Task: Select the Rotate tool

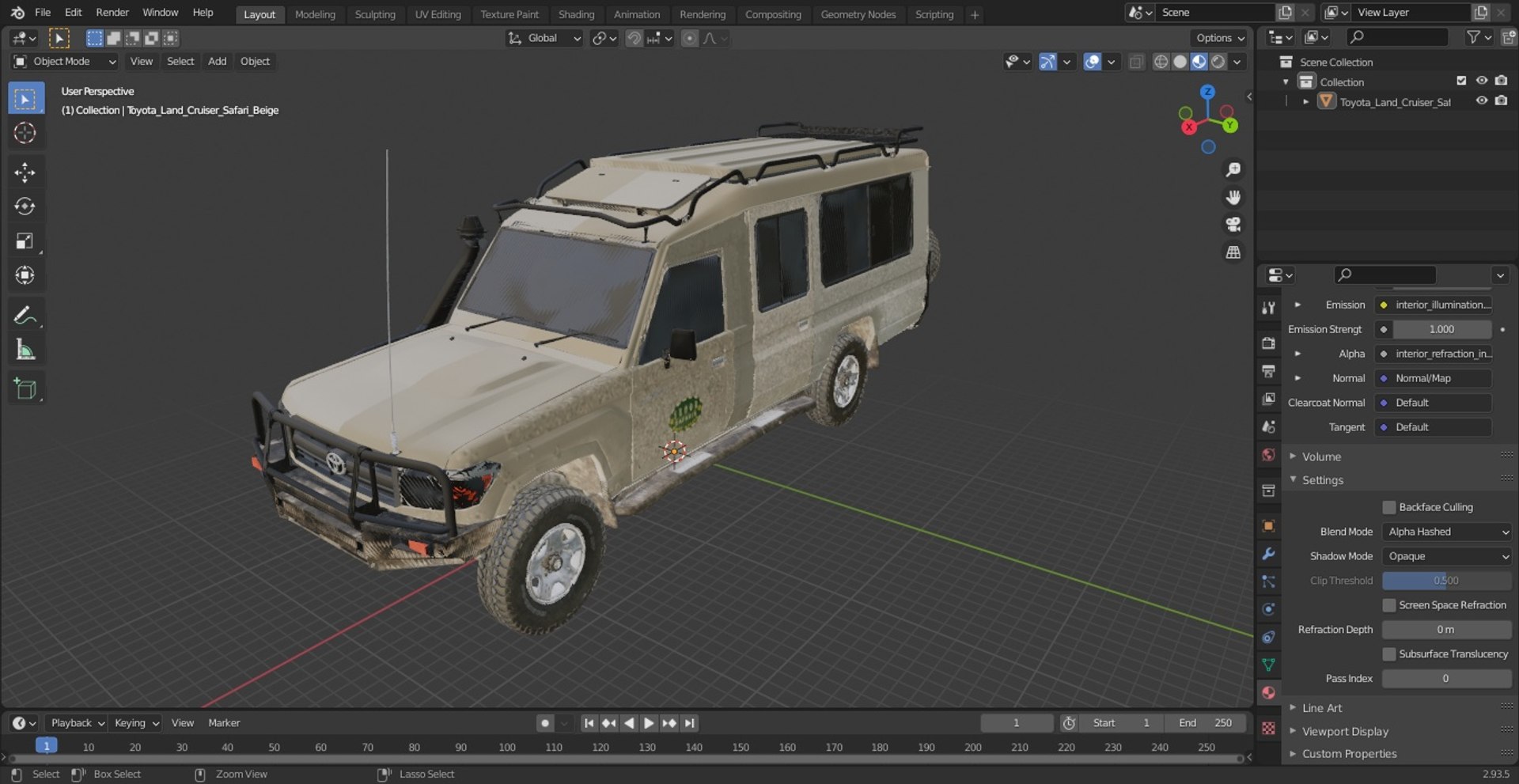Action: pyautogui.click(x=25, y=206)
